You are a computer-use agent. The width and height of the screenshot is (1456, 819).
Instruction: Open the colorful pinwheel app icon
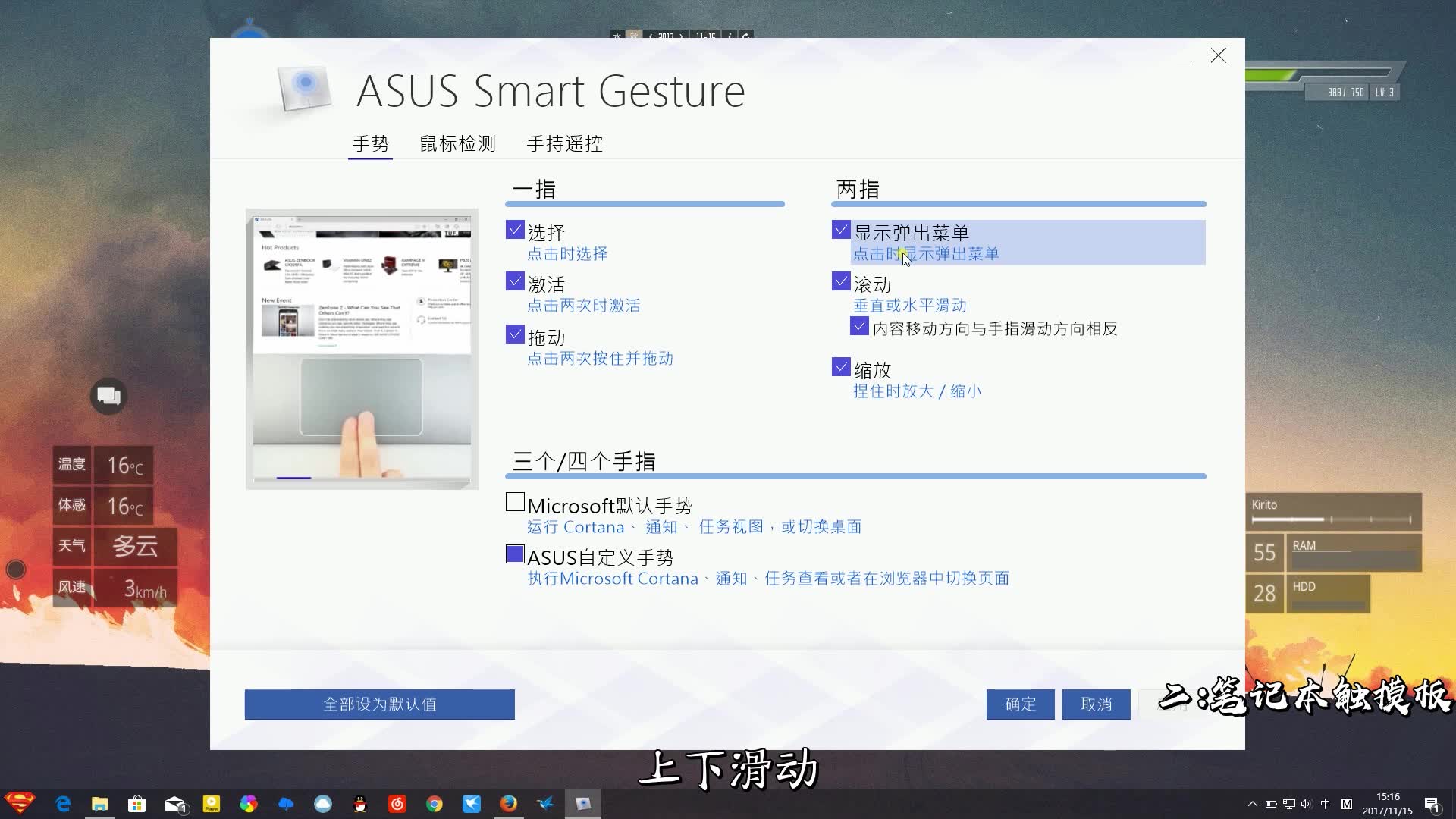tap(249, 803)
